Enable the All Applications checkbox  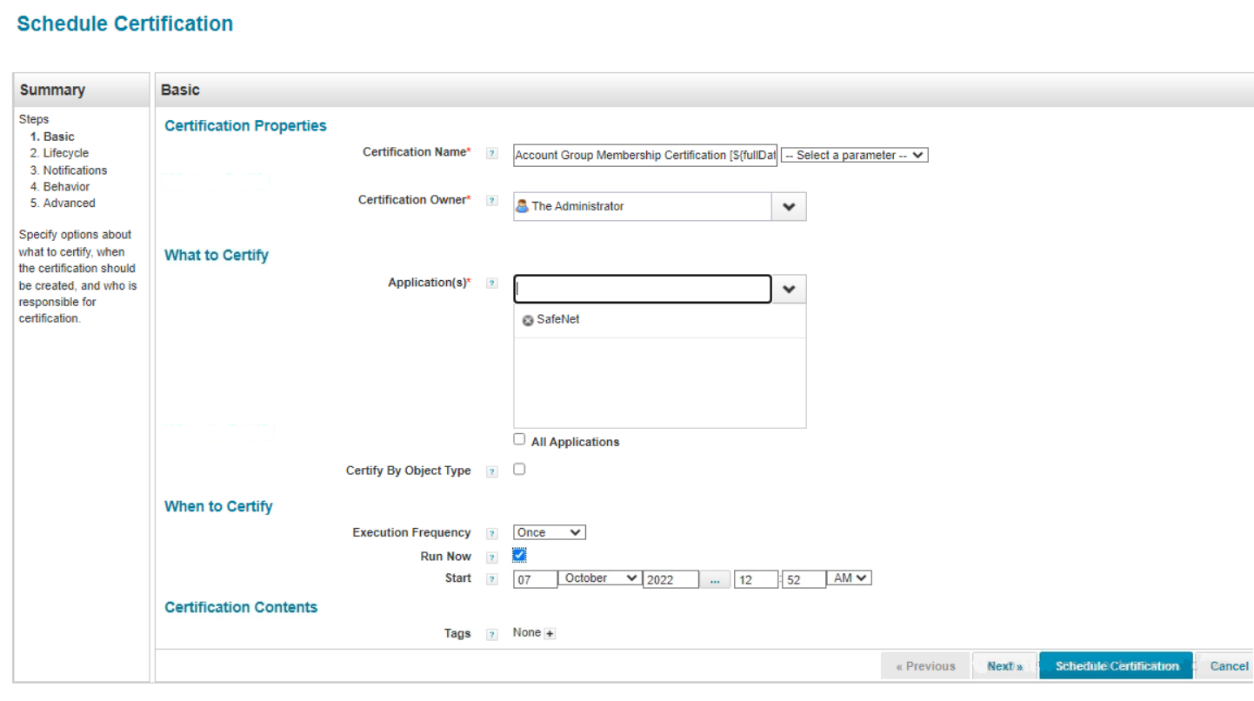click(519, 439)
